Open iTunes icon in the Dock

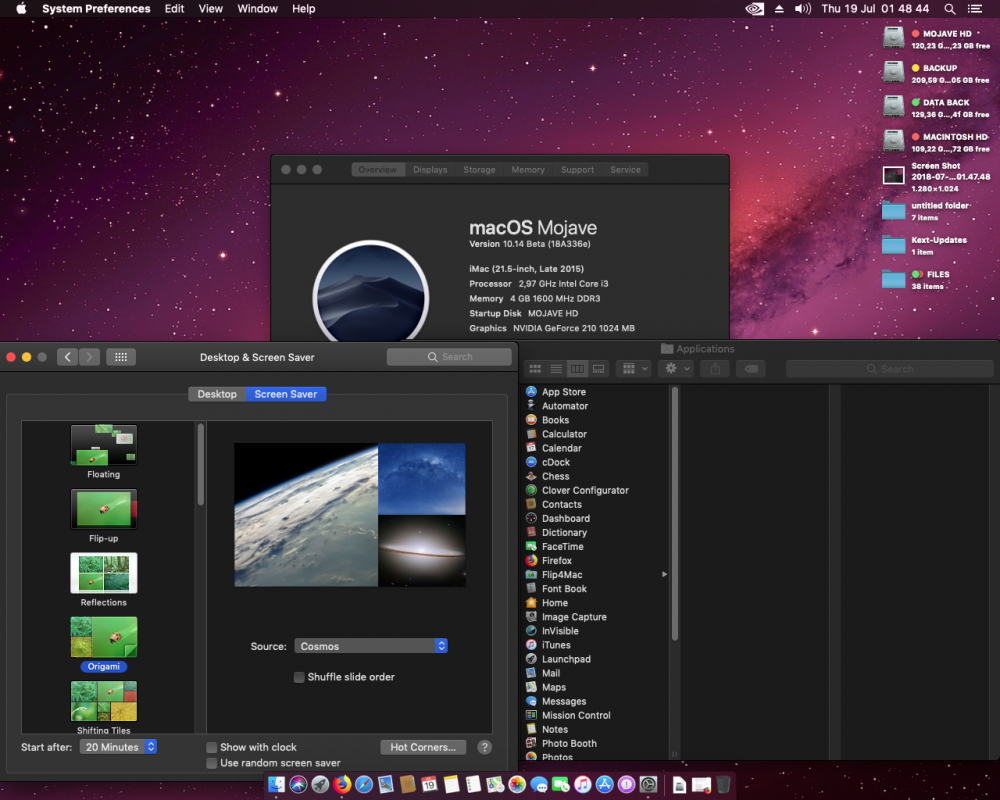583,784
